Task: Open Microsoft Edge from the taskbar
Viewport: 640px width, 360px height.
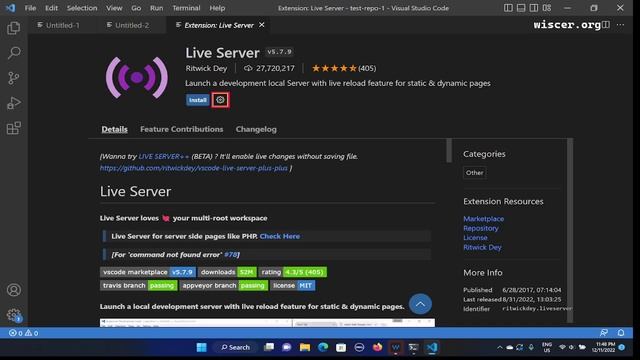Action: (323, 347)
